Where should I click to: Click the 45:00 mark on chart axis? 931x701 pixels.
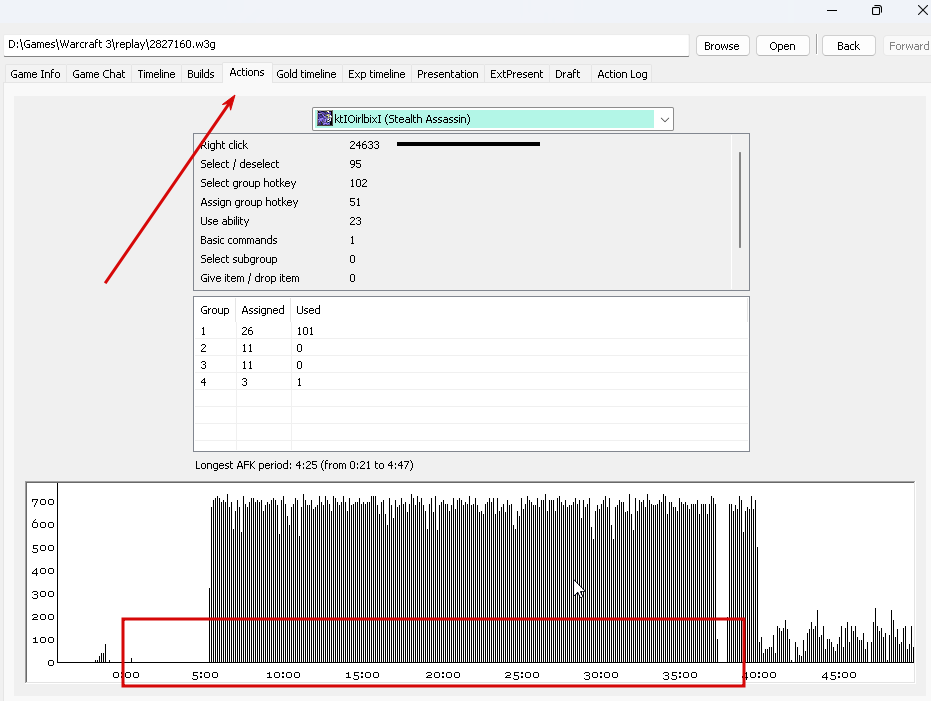(839, 675)
